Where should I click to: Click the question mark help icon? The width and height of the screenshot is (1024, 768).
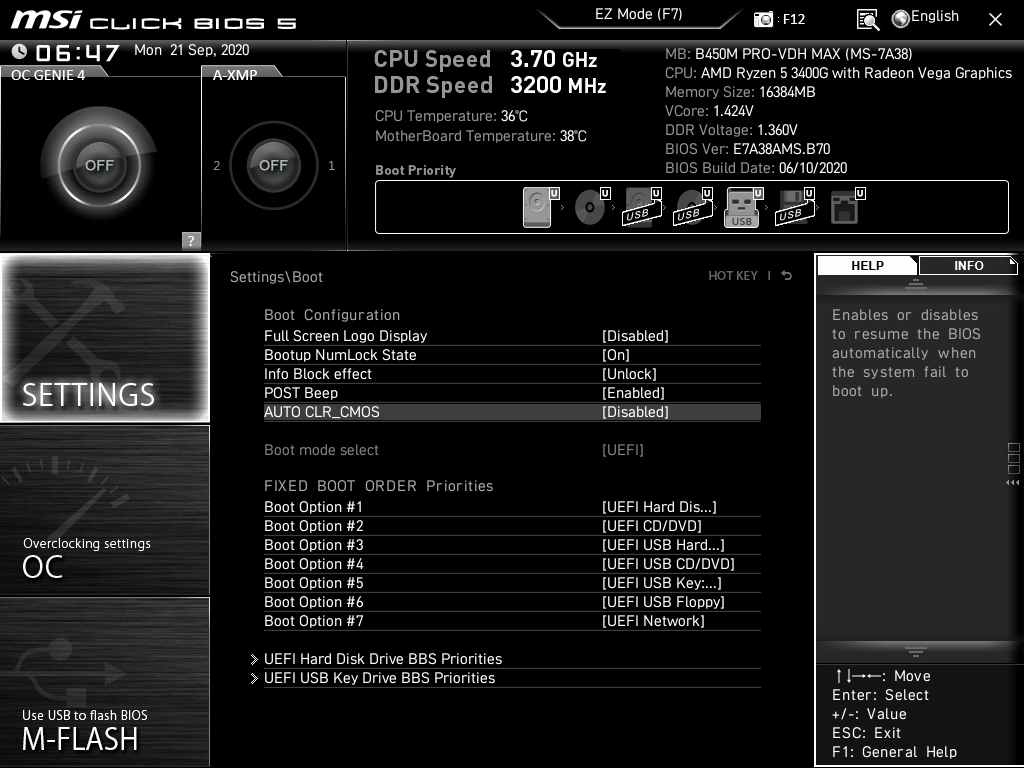(191, 240)
